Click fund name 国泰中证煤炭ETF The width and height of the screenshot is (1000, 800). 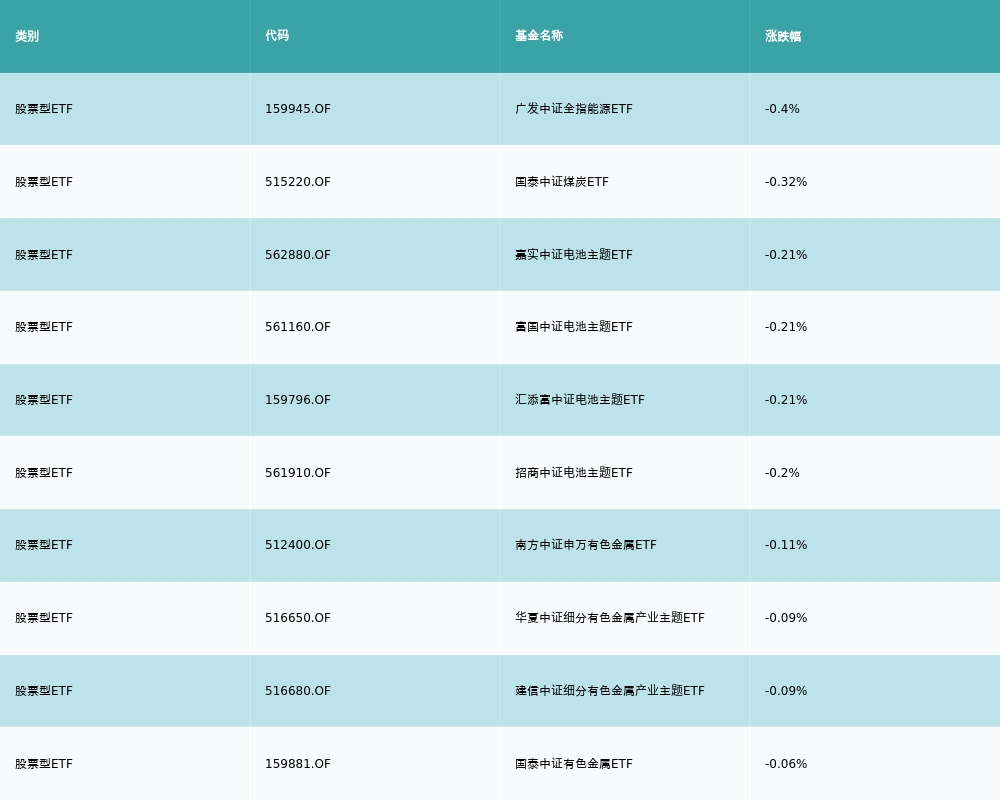[x=562, y=182]
